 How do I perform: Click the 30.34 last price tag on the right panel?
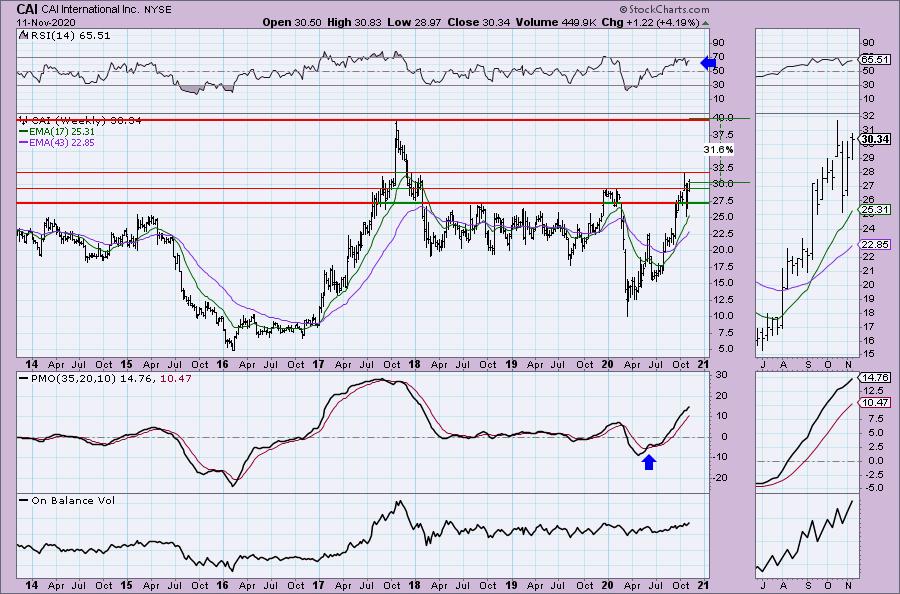point(875,139)
